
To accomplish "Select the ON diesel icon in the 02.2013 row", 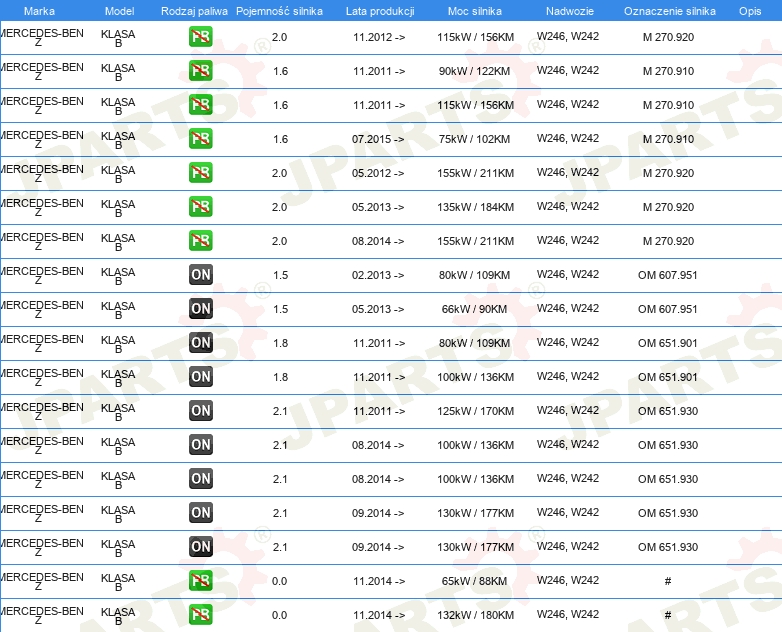I will (x=201, y=275).
